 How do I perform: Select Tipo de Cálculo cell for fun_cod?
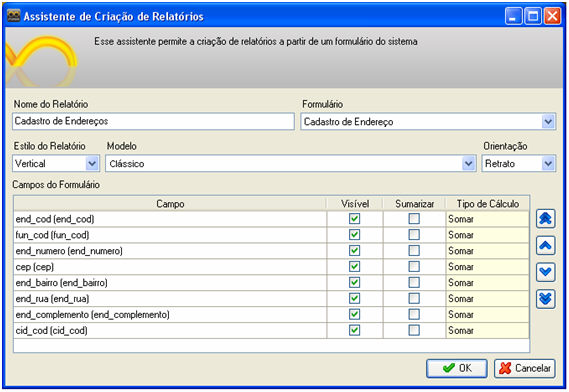point(487,235)
